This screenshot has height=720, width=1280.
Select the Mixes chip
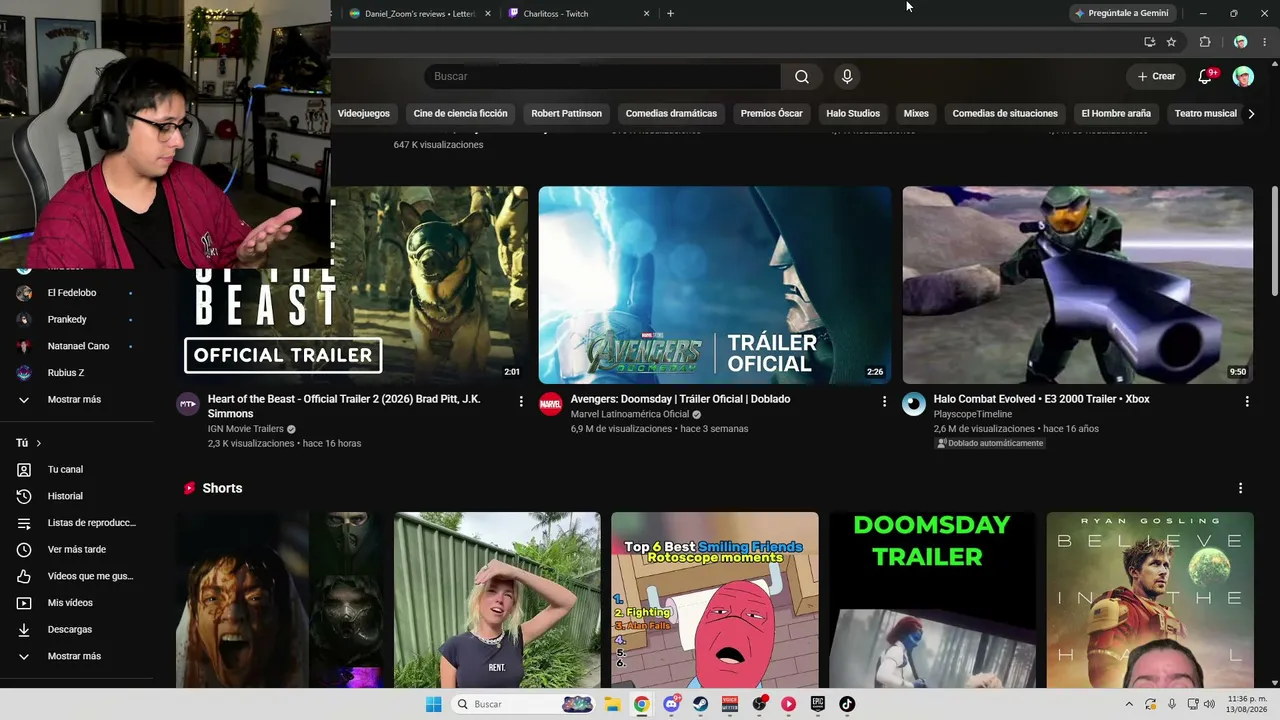916,114
